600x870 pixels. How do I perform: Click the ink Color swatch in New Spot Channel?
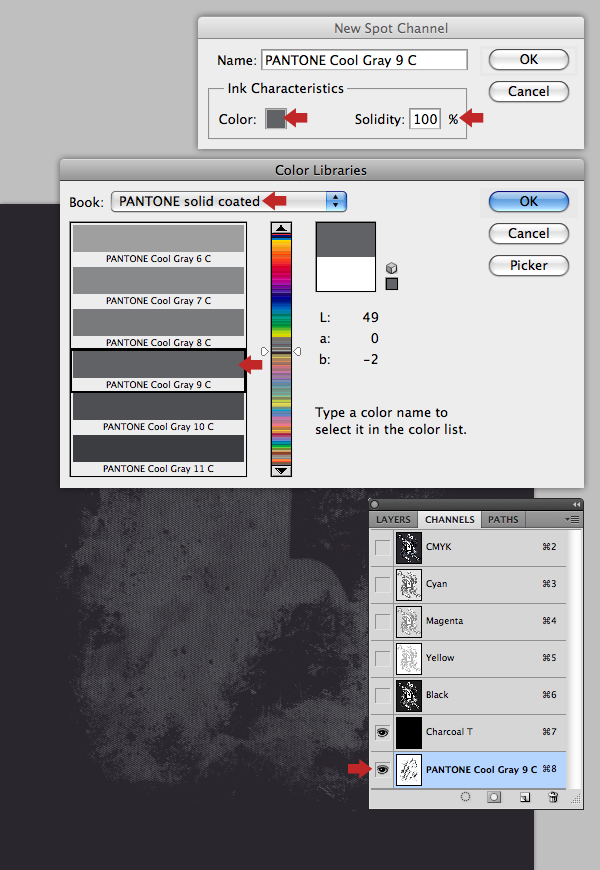coord(276,119)
